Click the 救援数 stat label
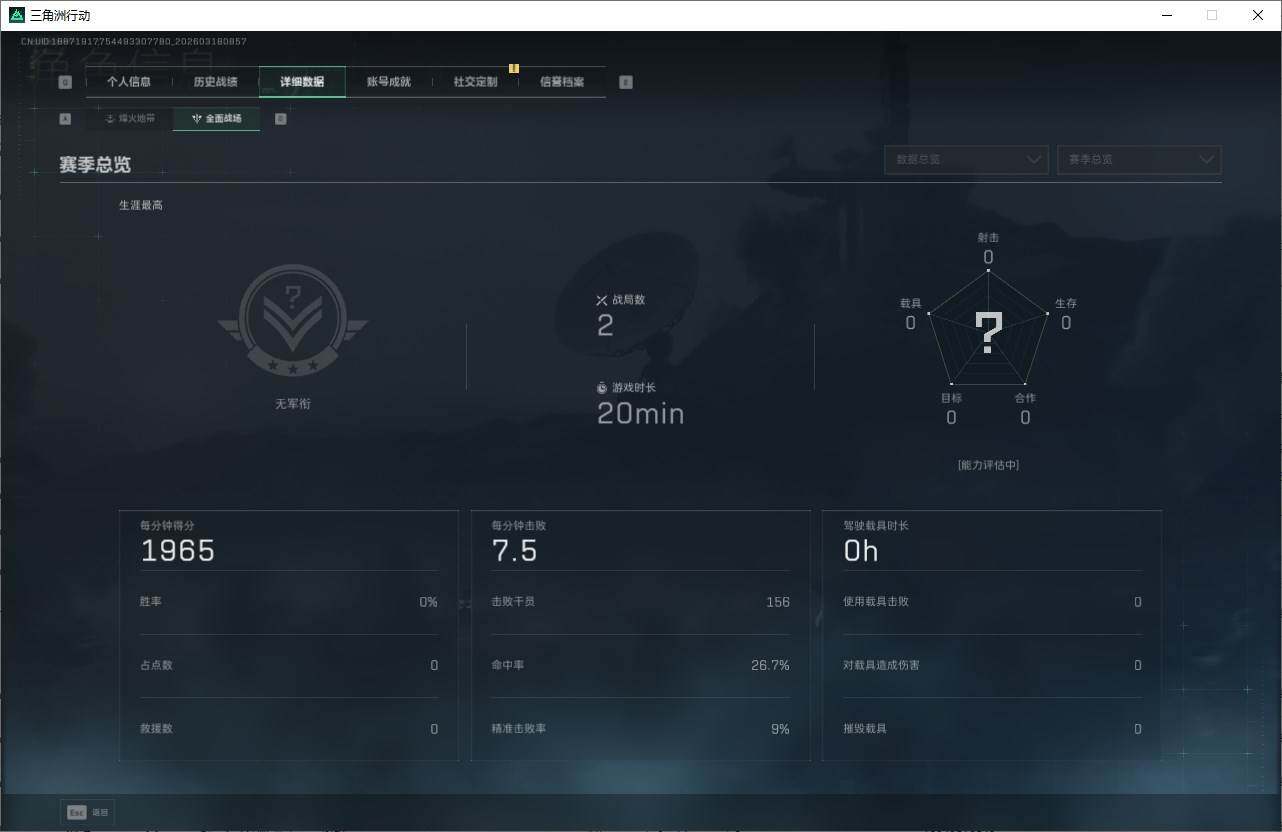 156,729
